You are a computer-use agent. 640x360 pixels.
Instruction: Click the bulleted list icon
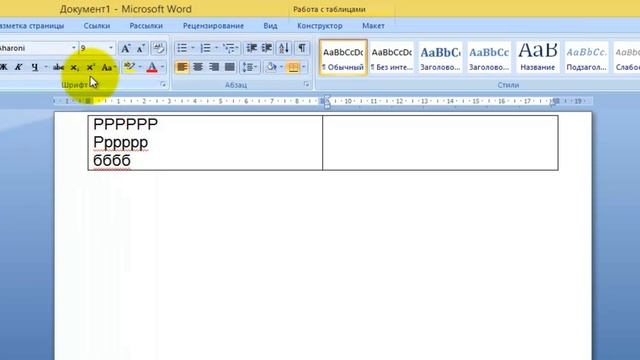[182, 48]
